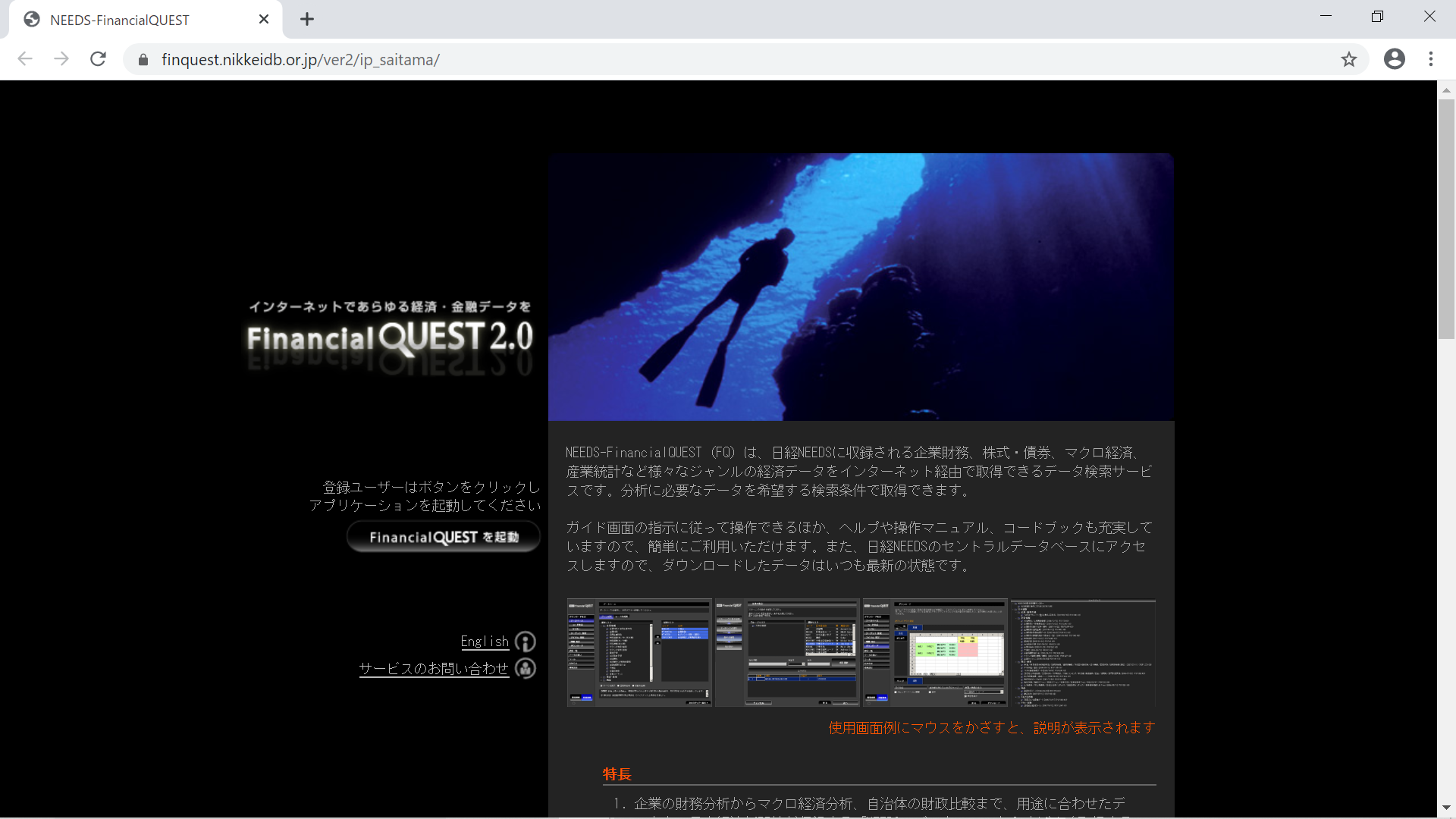Click the info icon next to English
The height and width of the screenshot is (819, 1456).
[526, 642]
